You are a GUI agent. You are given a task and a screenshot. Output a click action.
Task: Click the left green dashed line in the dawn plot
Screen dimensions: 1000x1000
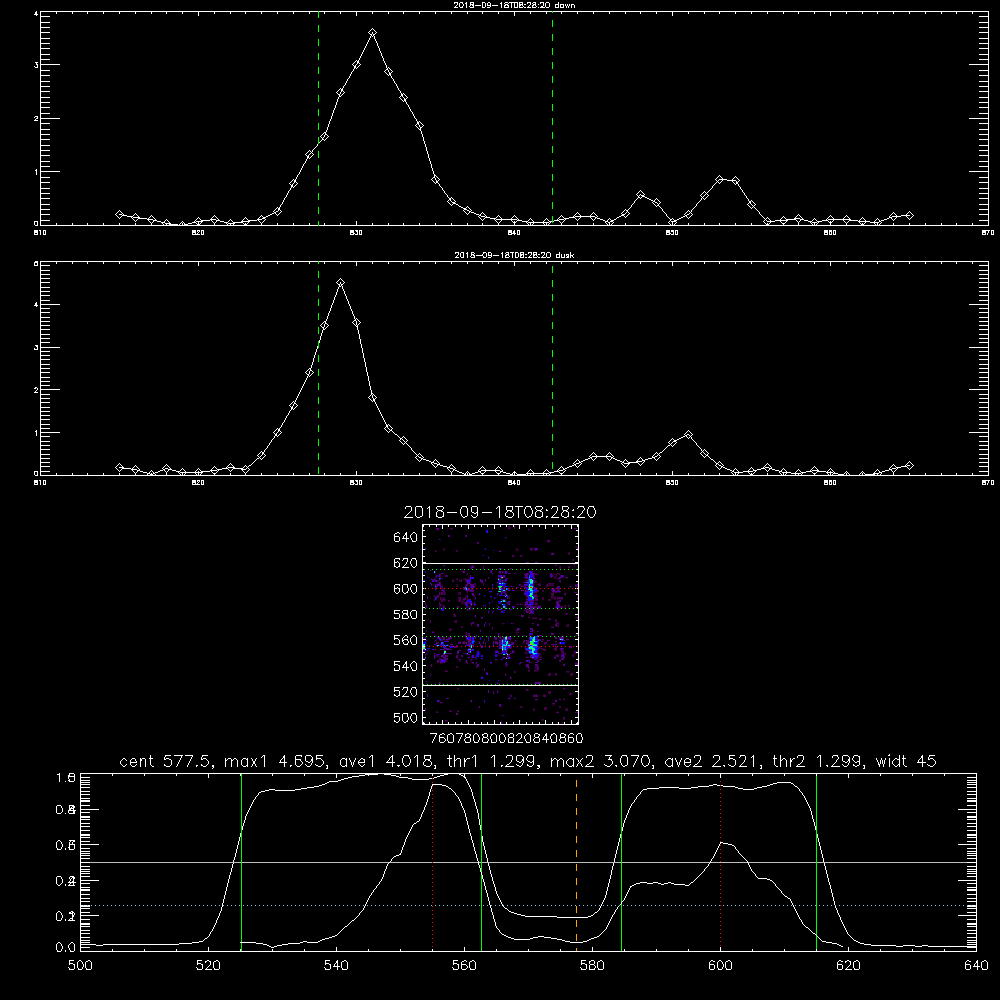318,118
